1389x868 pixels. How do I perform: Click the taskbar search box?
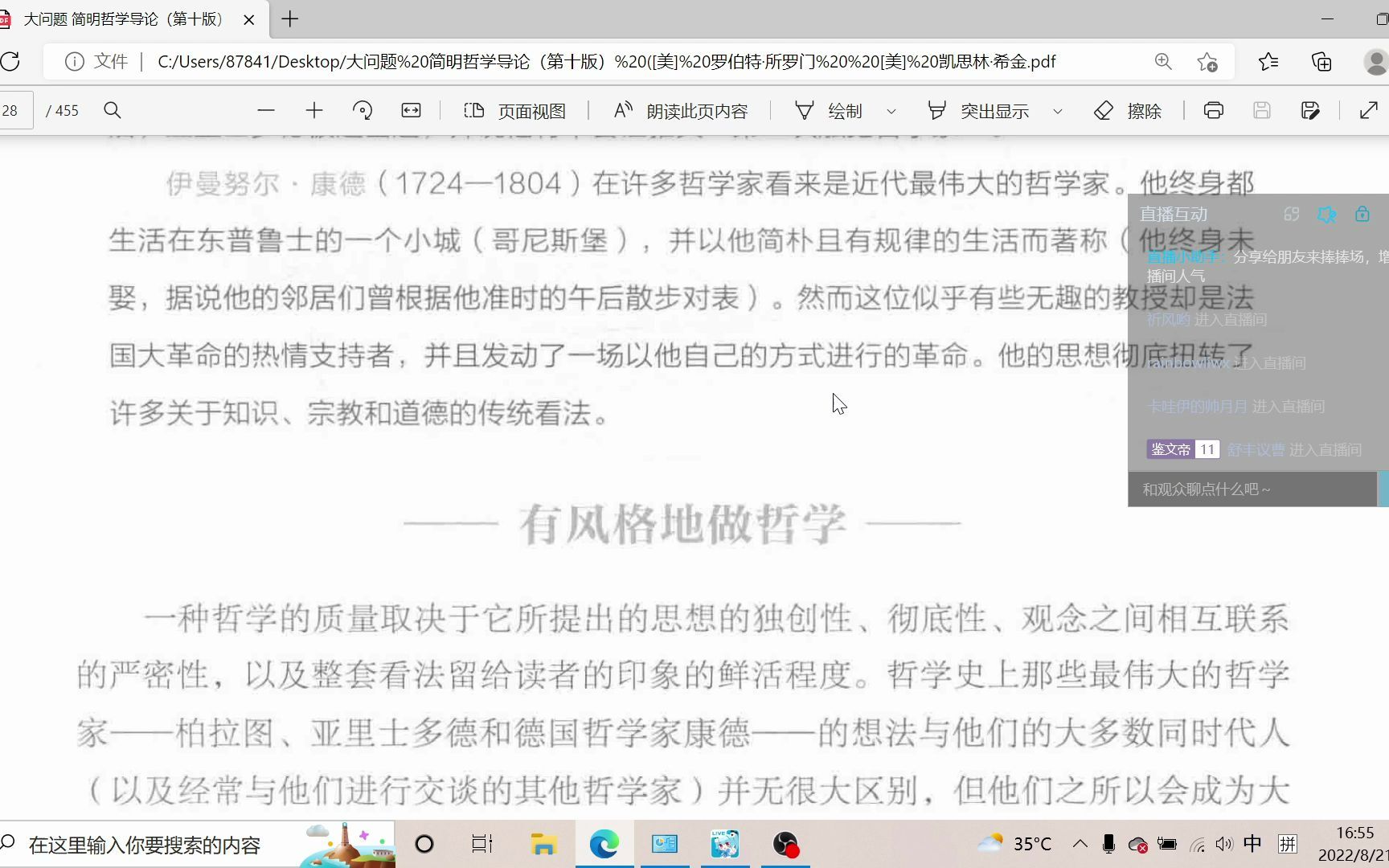click(x=197, y=845)
